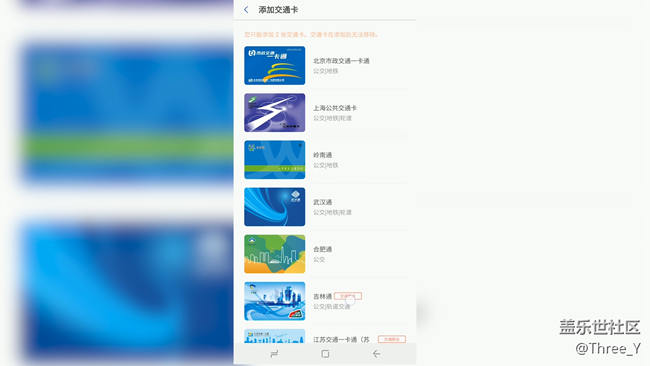Image resolution: width=650 pixels, height=366 pixels.
Task: Click the 公交 subtitle under 合肥通
Action: [x=319, y=259]
